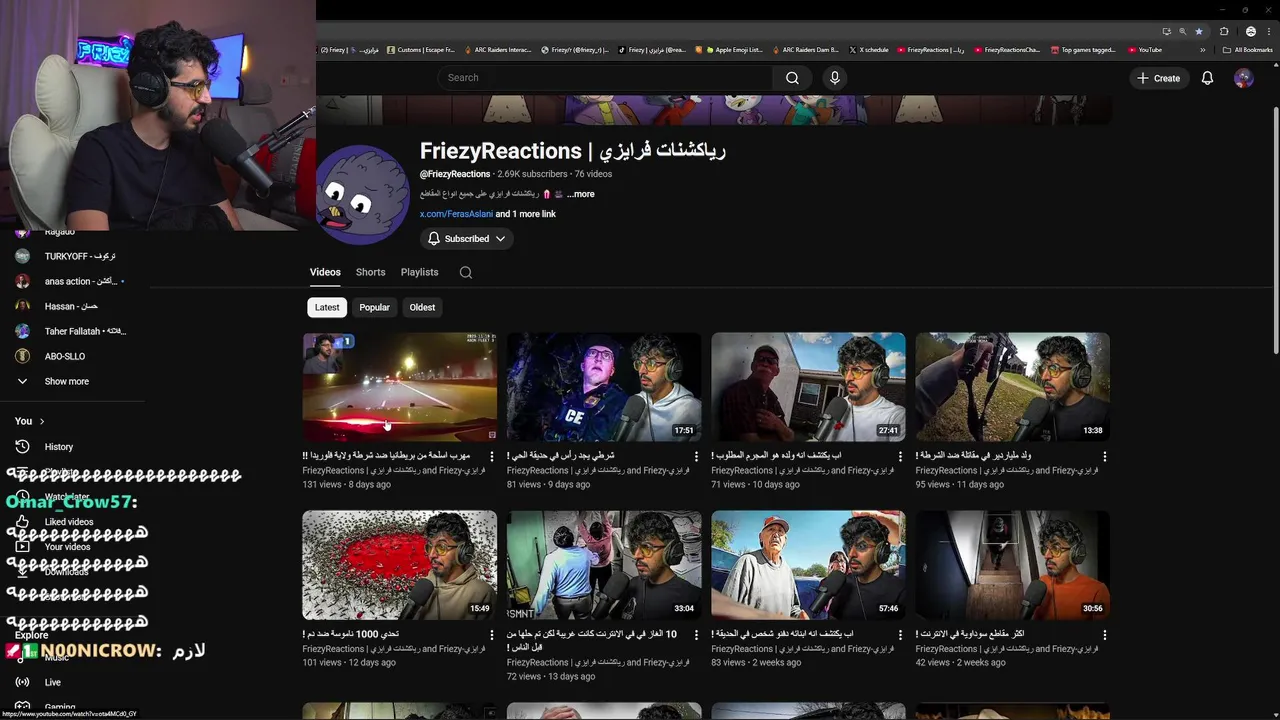Viewport: 1280px width, 720px height.
Task: Open more options for the 95 views video
Action: pos(1104,457)
